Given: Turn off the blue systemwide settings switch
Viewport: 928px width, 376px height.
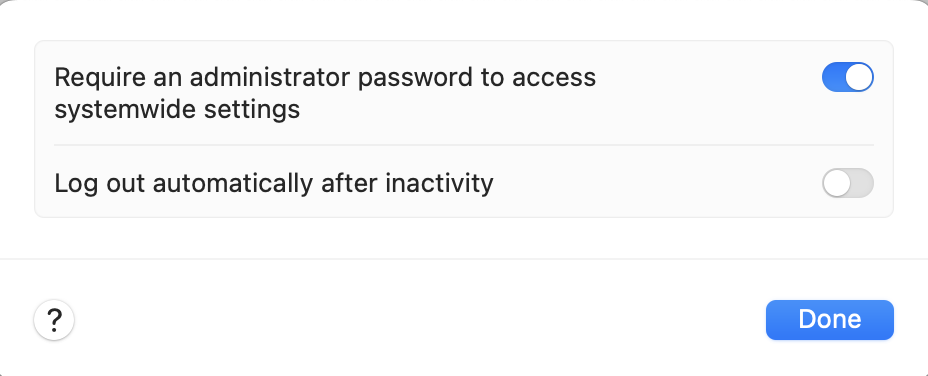Looking at the screenshot, I should click(x=848, y=77).
